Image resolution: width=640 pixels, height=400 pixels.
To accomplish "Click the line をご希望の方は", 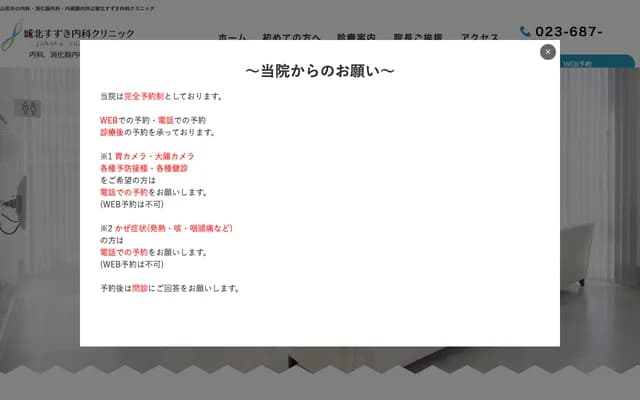I will pos(128,180).
